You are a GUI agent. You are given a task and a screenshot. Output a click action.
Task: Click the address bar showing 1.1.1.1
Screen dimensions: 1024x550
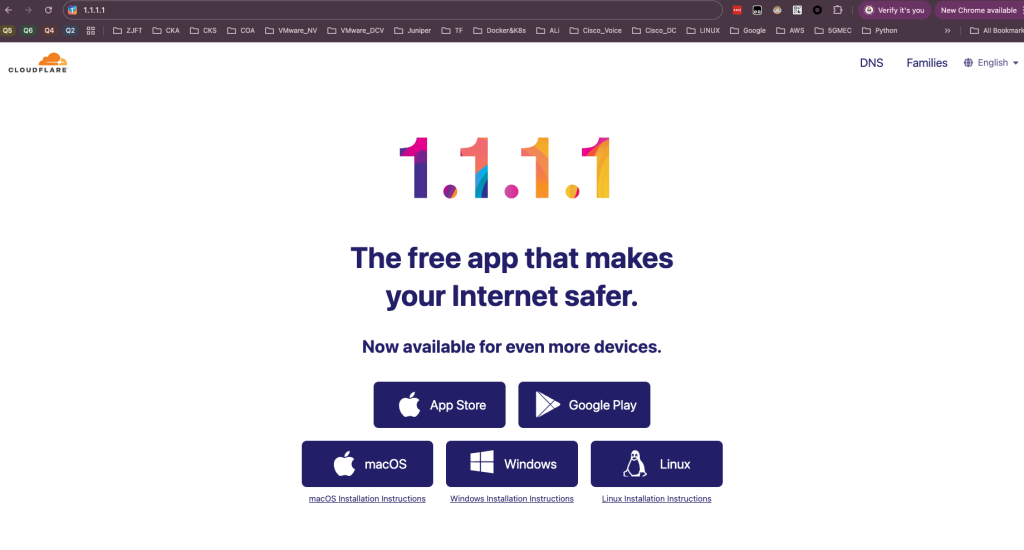coord(392,10)
